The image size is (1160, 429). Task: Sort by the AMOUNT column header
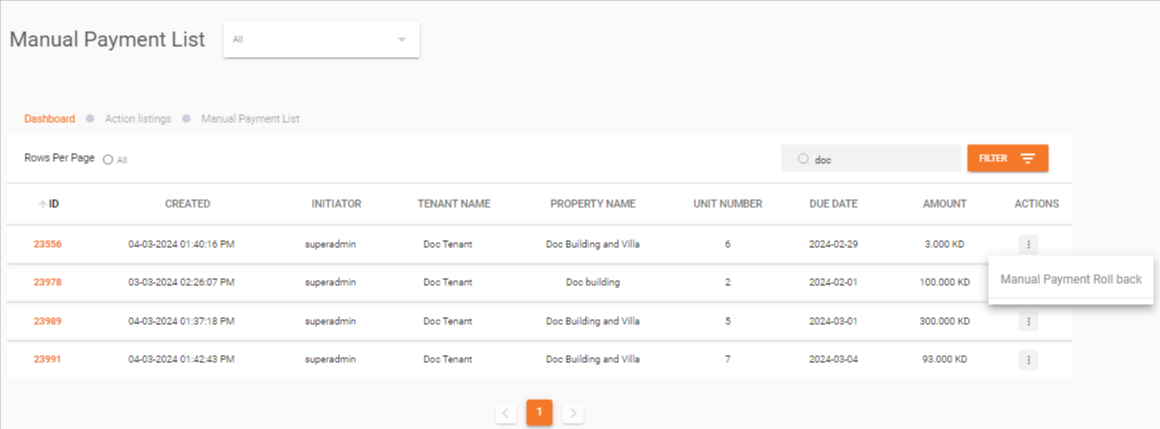944,204
